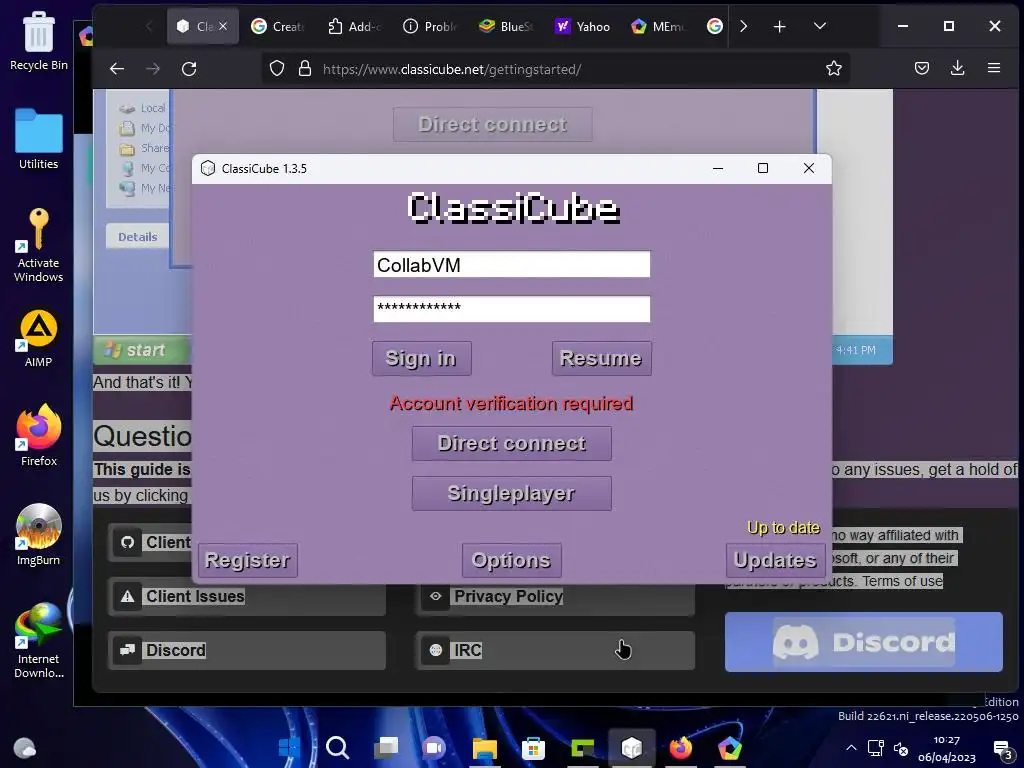Open notification center with 3 badge
Image resolution: width=1024 pixels, height=768 pixels.
[1002, 749]
